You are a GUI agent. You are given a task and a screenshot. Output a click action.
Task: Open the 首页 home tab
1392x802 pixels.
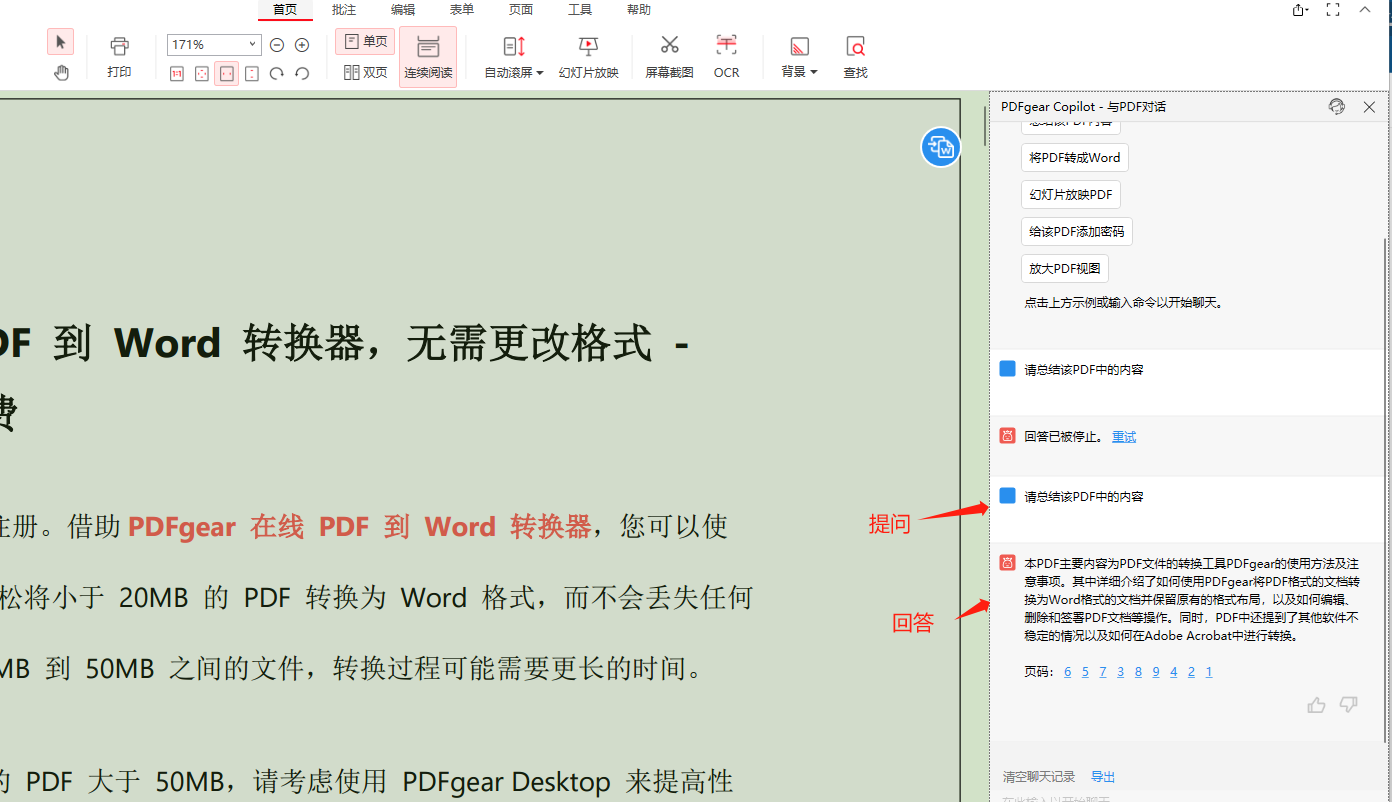(x=285, y=10)
